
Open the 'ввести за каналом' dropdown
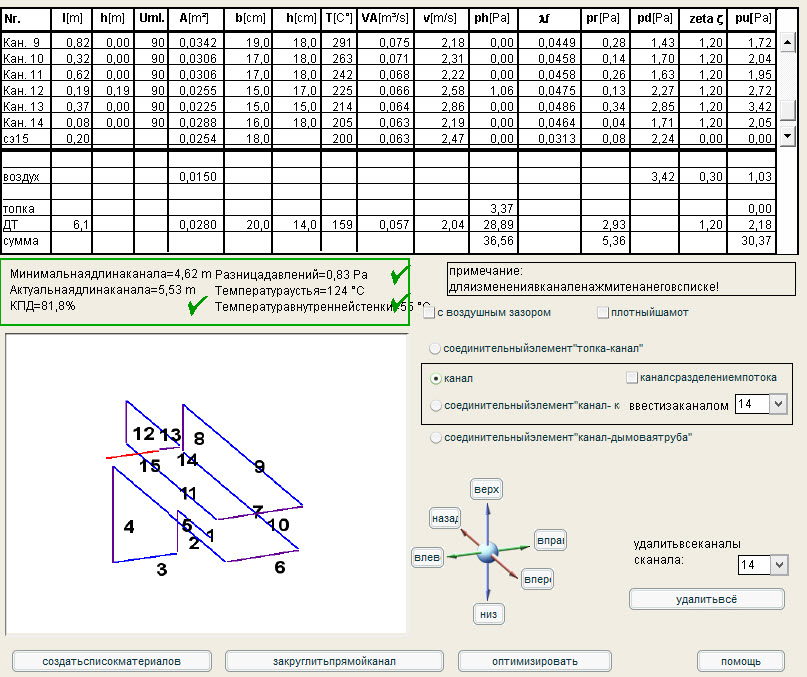point(779,404)
